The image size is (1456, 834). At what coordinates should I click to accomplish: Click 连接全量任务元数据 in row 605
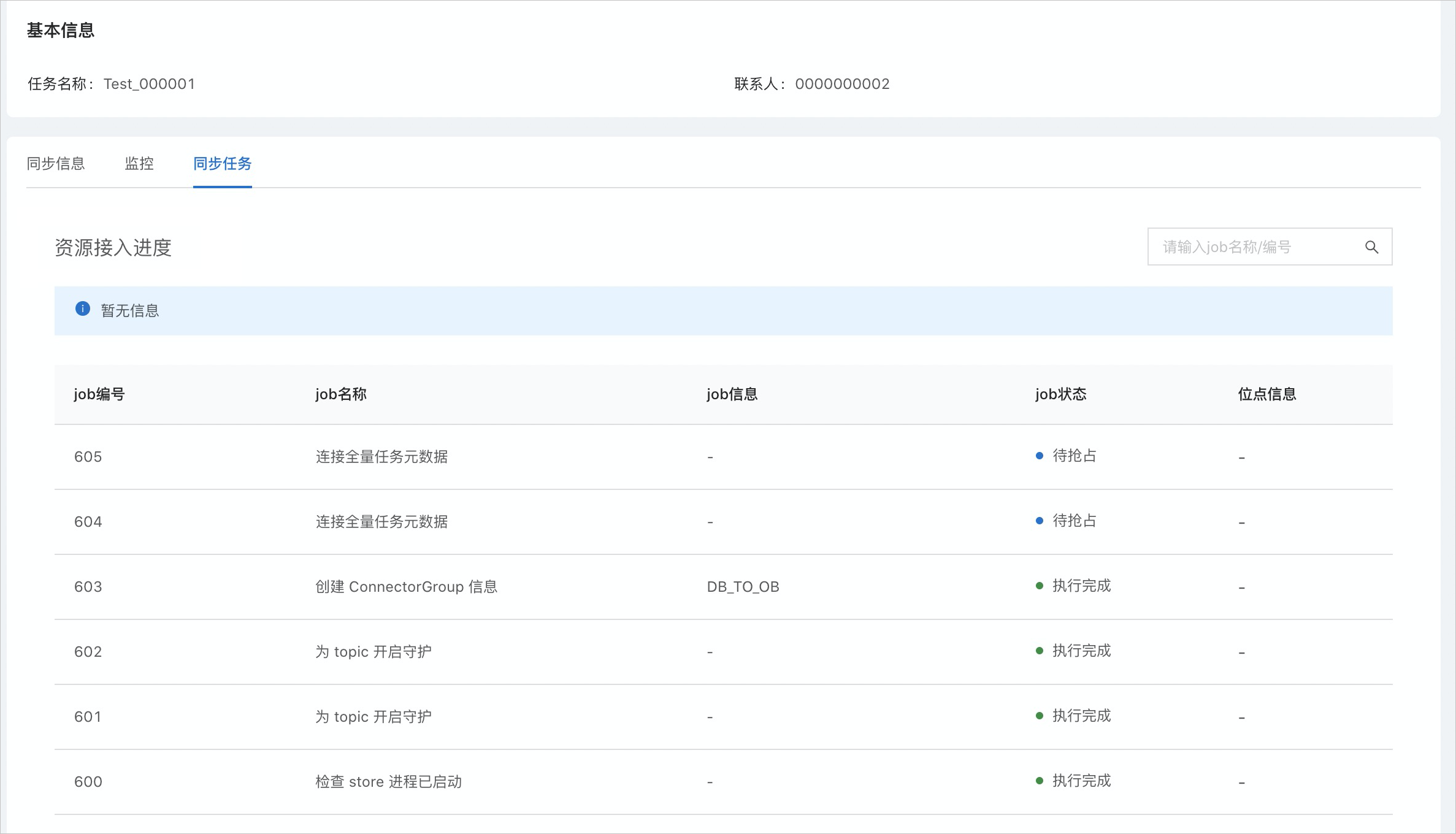pyautogui.click(x=381, y=457)
